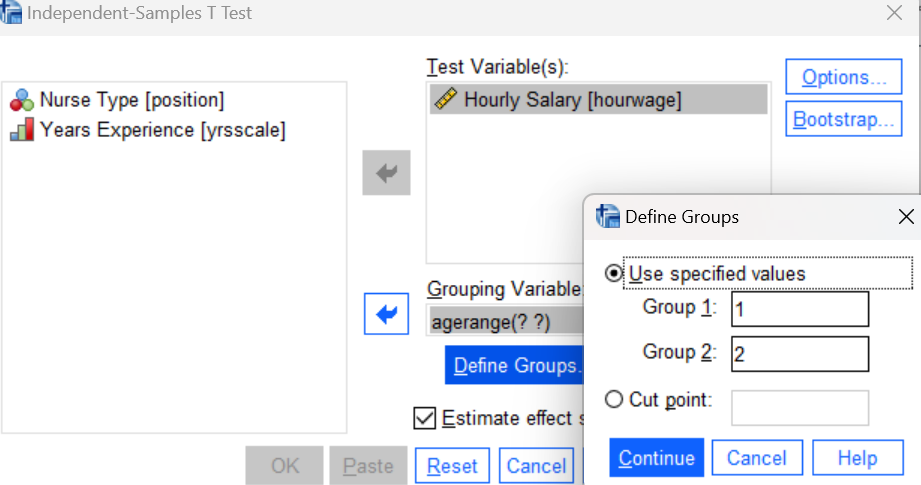Click the Group 2 value field
The height and width of the screenshot is (485, 921).
point(800,353)
